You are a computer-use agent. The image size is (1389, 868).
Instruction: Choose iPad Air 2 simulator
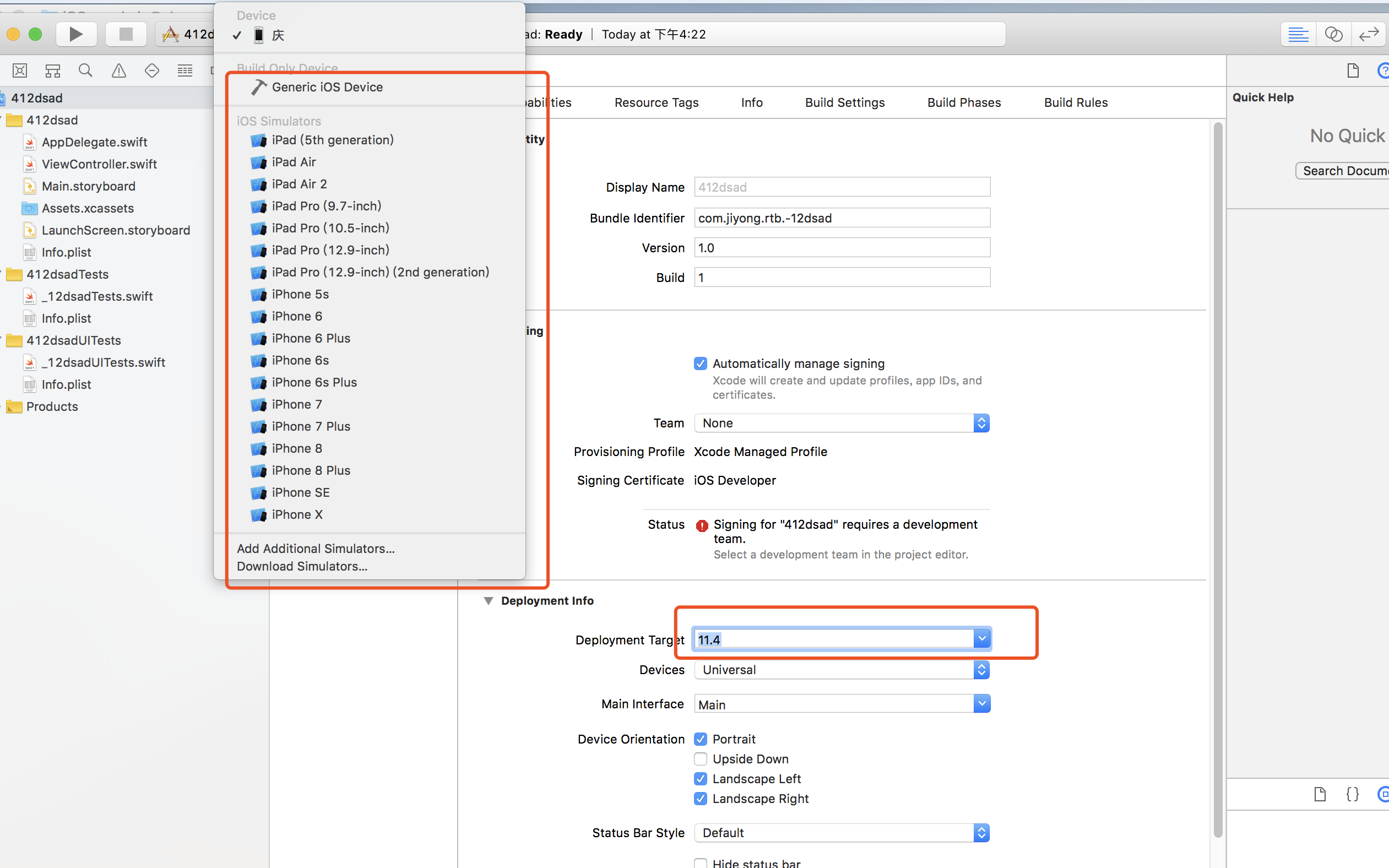tap(369, 184)
